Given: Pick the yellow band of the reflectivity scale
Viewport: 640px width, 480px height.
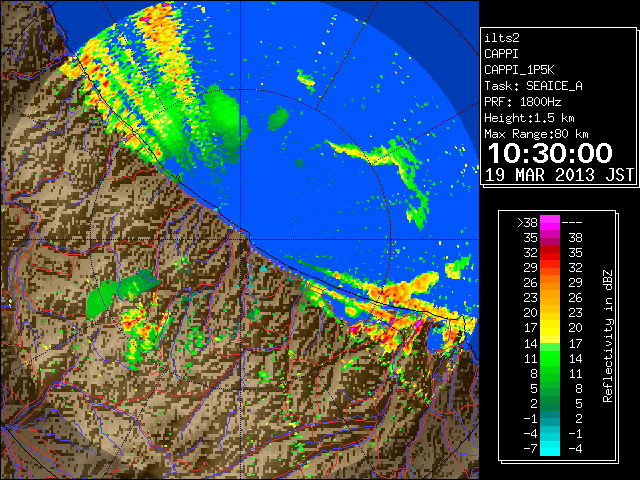Looking at the screenshot, I should coord(550,328).
